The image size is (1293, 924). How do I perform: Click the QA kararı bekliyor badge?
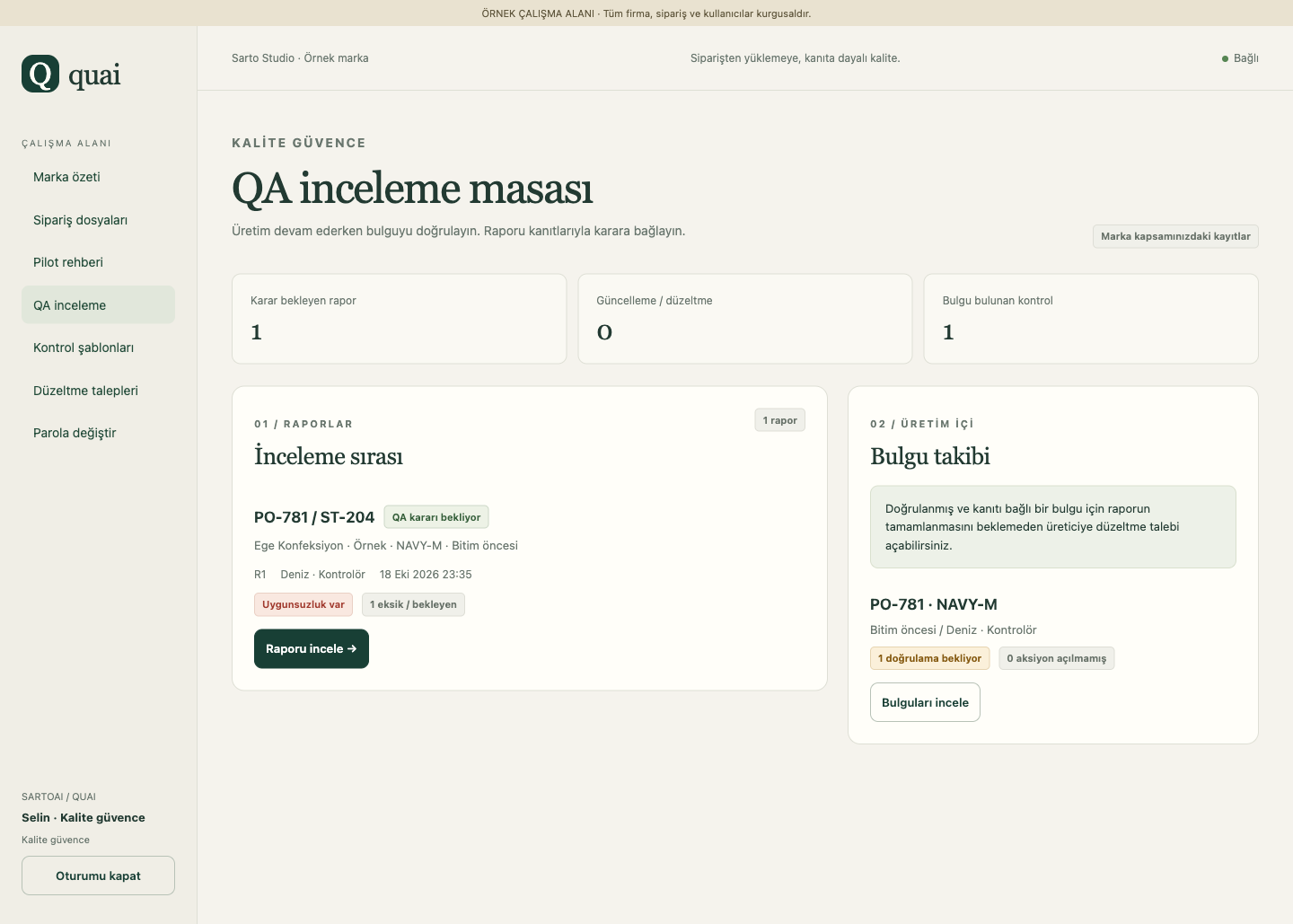tap(436, 517)
